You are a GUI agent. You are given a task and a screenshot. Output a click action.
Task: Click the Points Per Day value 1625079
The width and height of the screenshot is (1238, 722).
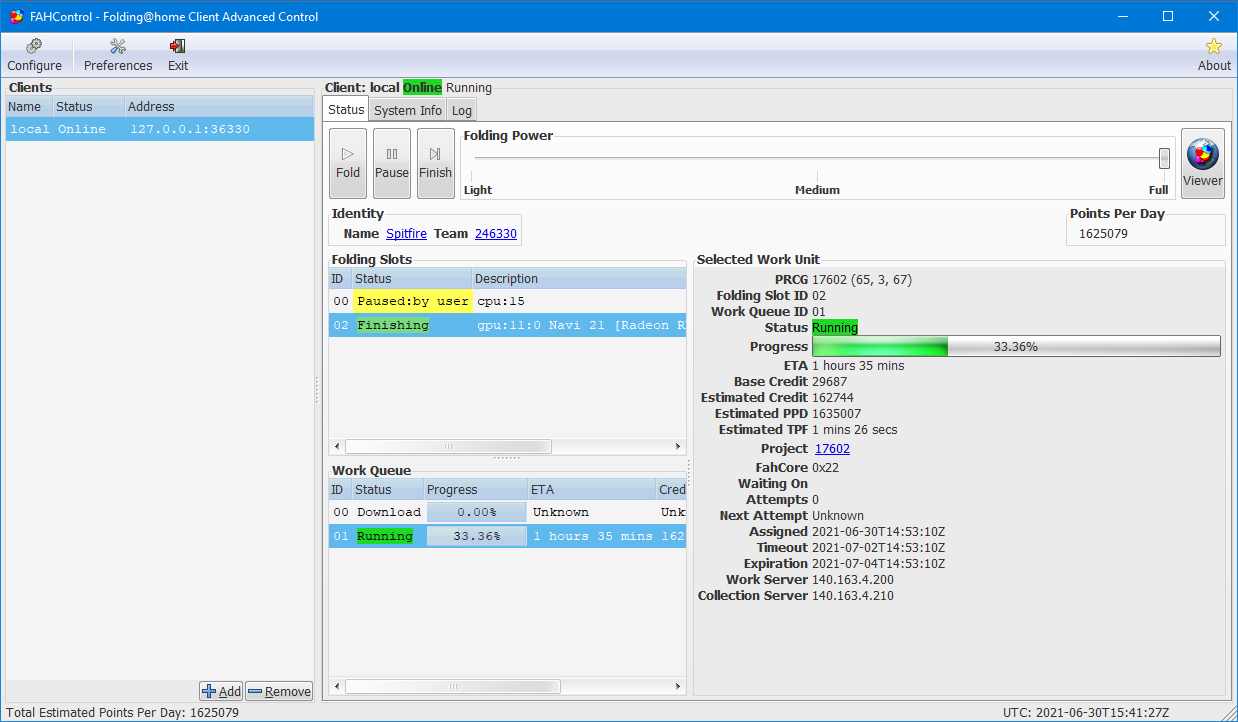tap(1103, 234)
